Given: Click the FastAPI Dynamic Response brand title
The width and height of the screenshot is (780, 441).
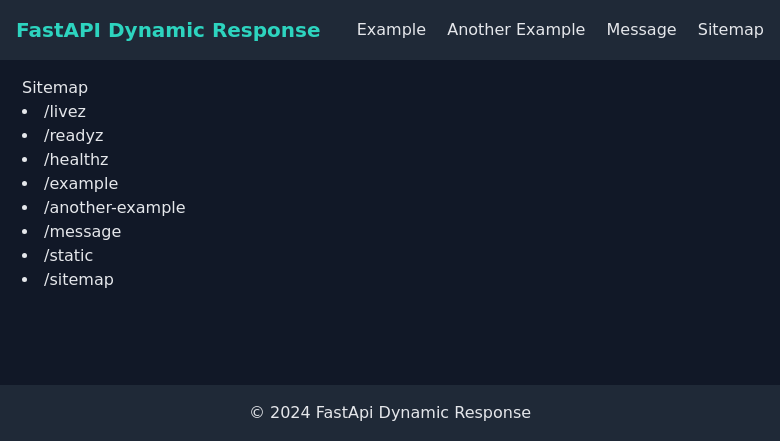Looking at the screenshot, I should (x=168, y=30).
